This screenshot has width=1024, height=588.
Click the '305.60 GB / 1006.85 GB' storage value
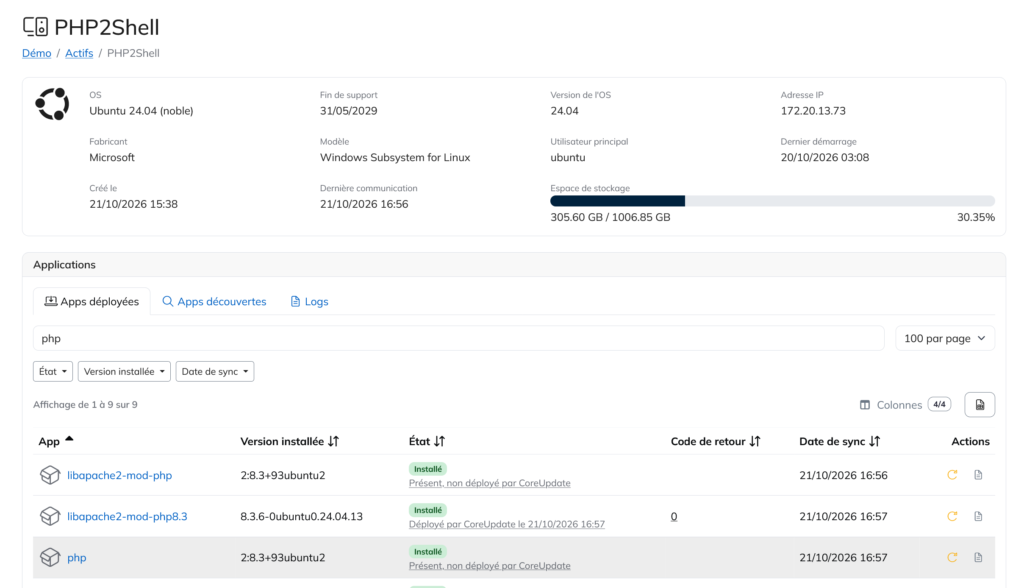[611, 218]
